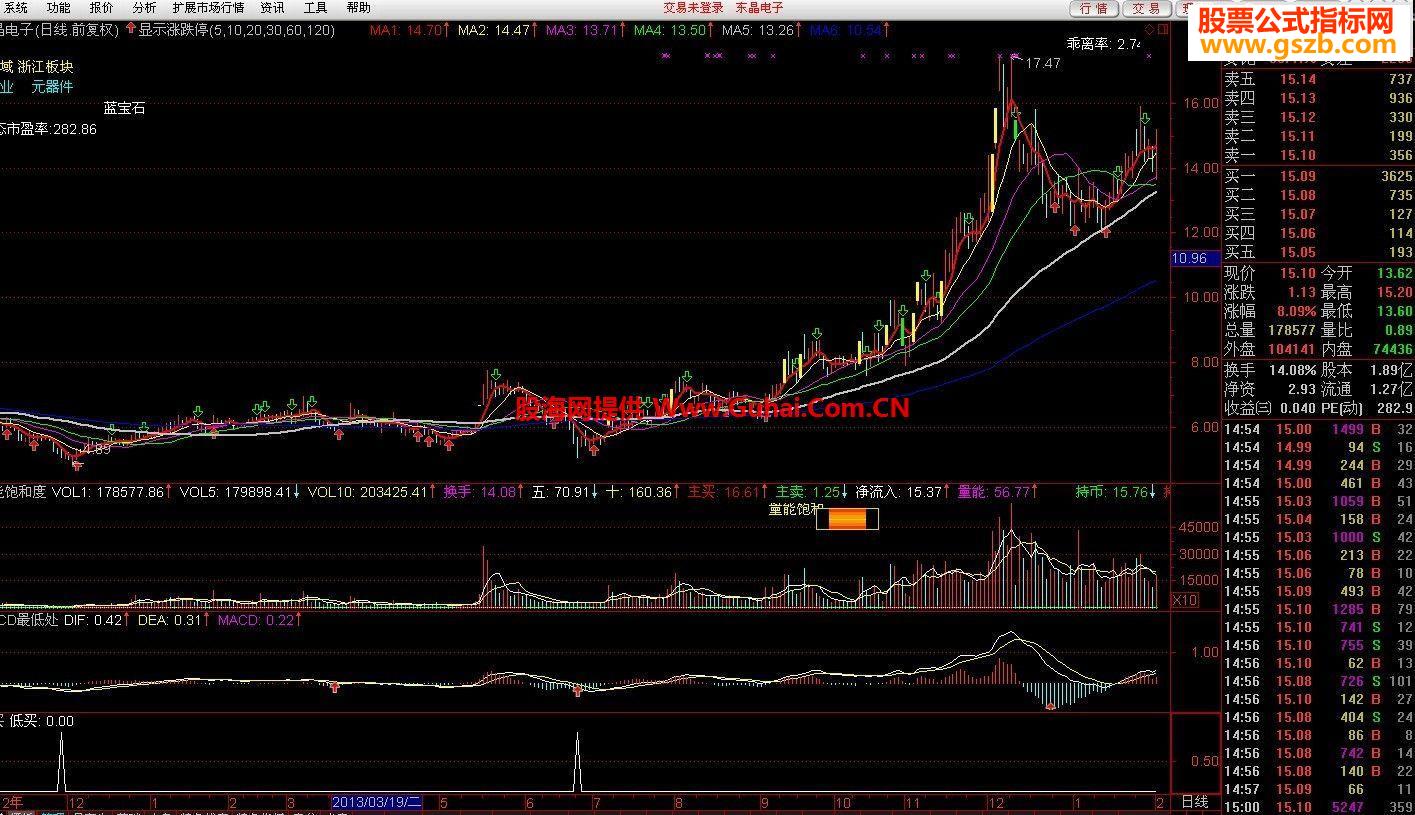Click the 低买 0.00 indicator label
The width and height of the screenshot is (1415, 815).
[x=42, y=721]
